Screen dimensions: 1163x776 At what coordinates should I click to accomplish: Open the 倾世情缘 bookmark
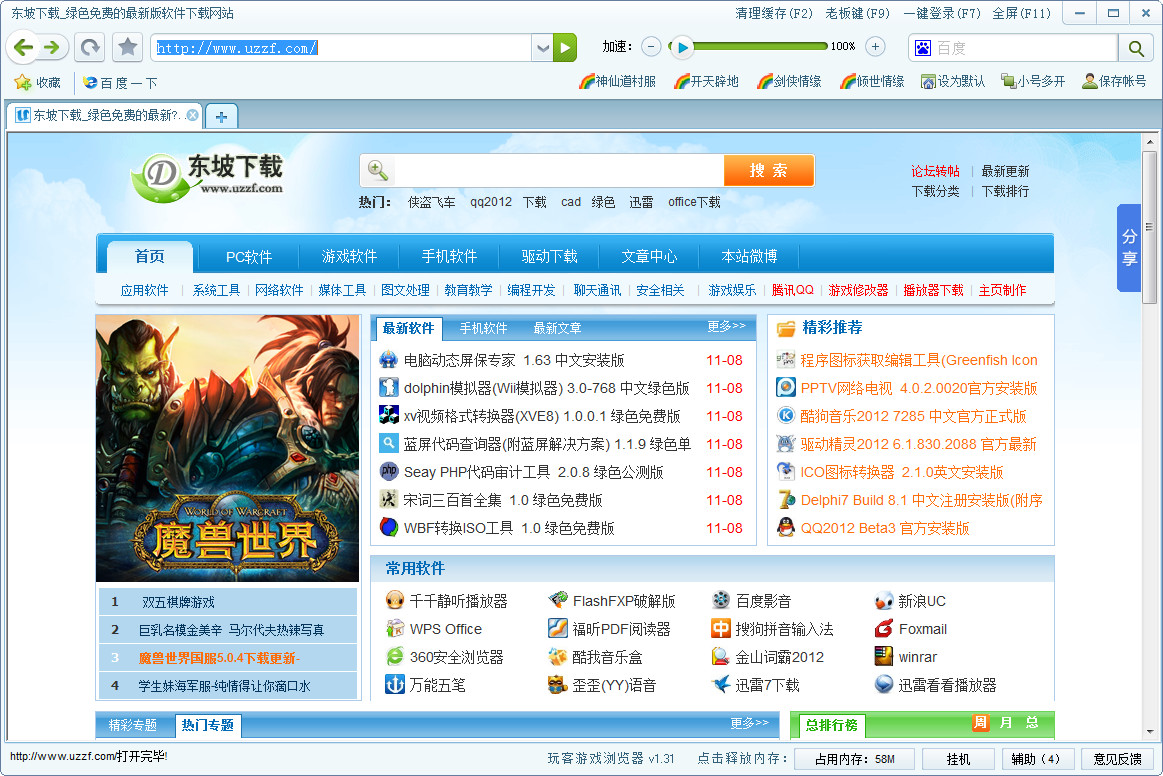(x=872, y=82)
